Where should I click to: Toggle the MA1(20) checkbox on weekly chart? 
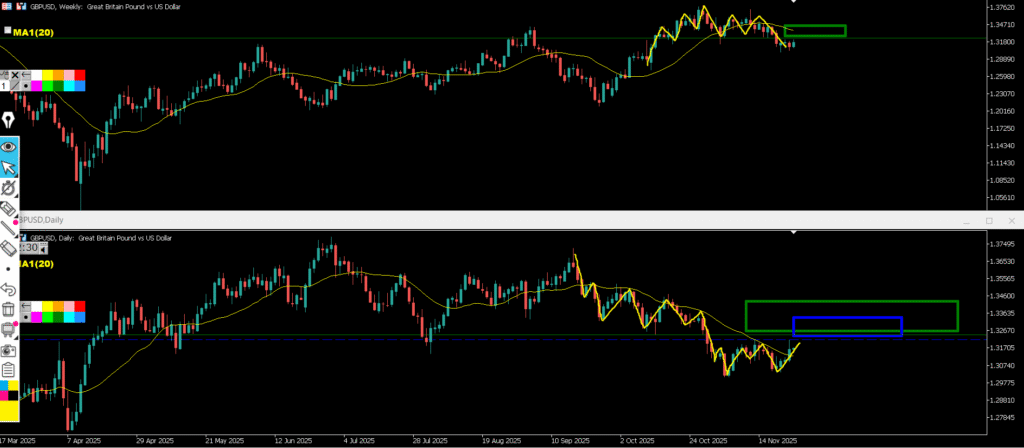point(7,31)
